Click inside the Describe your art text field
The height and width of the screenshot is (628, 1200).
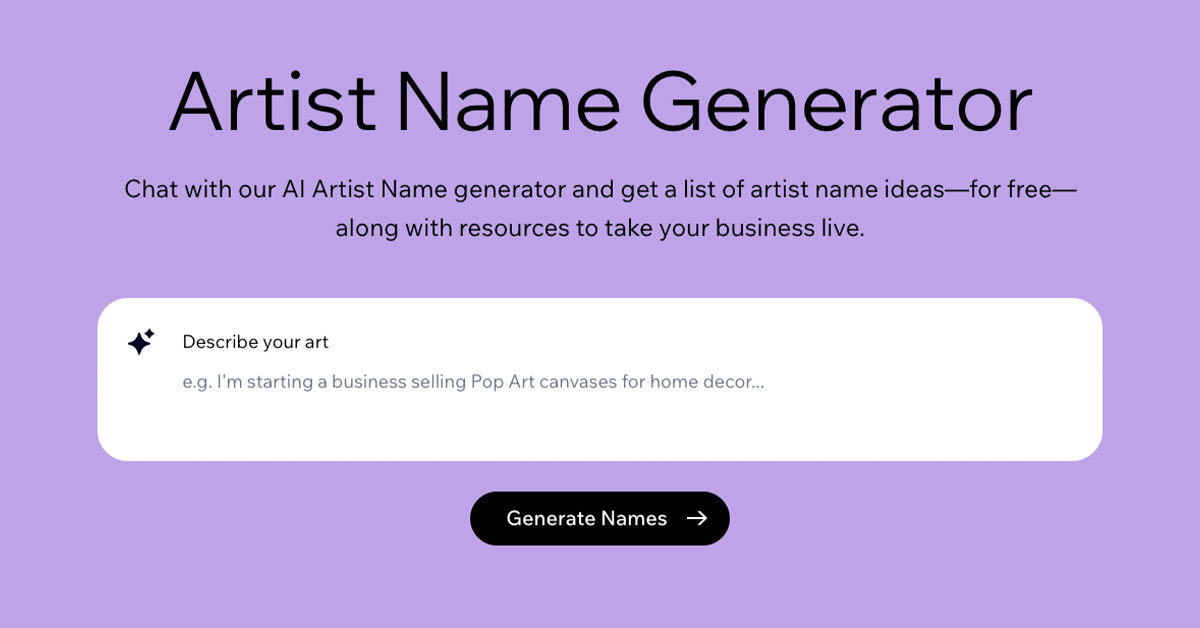(500, 382)
